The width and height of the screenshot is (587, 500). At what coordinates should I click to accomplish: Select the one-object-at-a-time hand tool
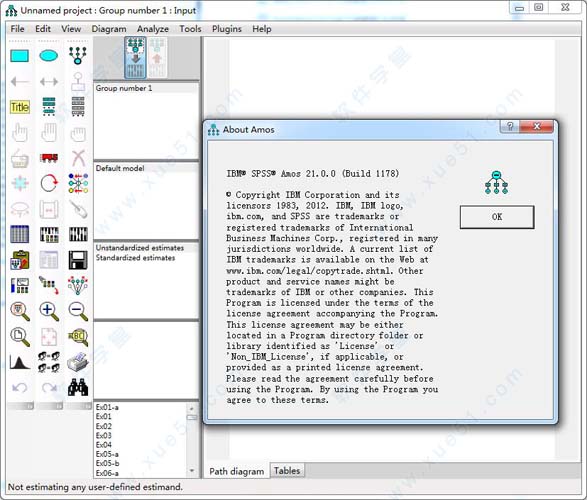click(19, 133)
